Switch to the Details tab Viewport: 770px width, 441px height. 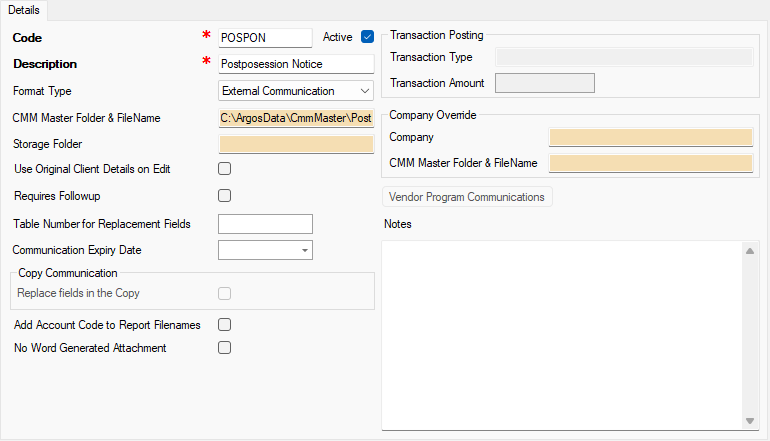coord(24,10)
